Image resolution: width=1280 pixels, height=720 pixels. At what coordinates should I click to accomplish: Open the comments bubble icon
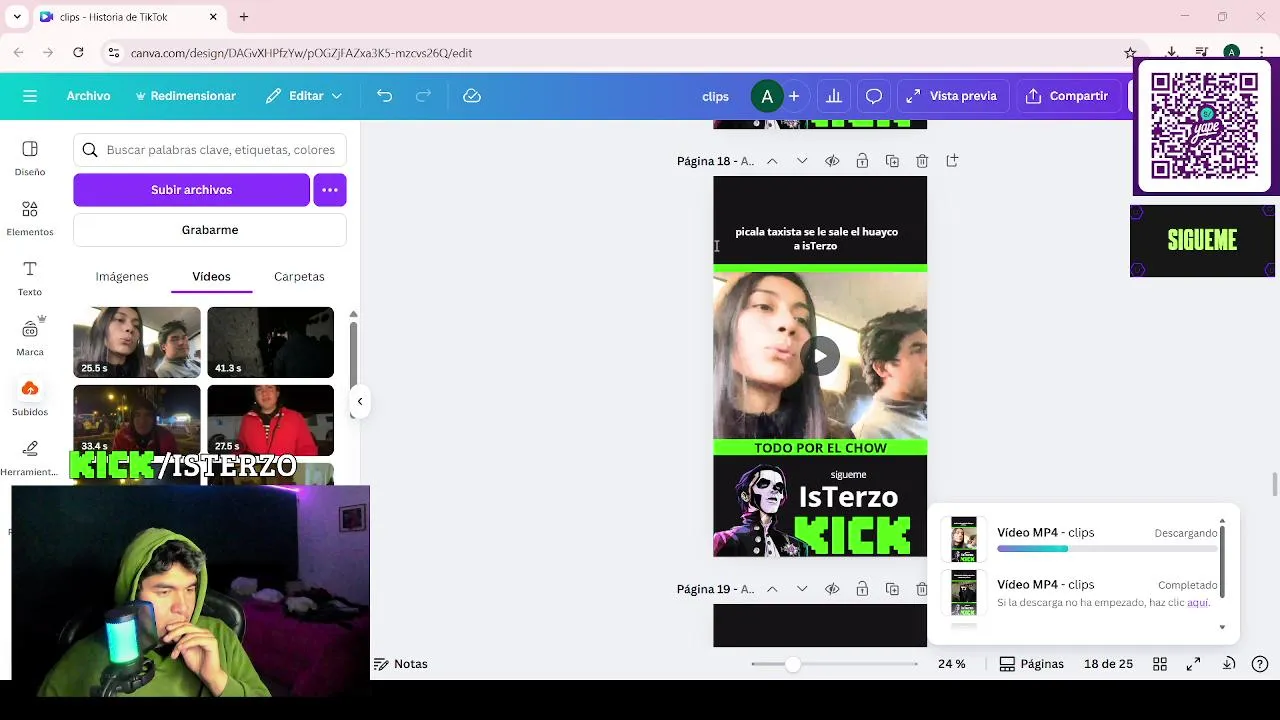pyautogui.click(x=873, y=96)
